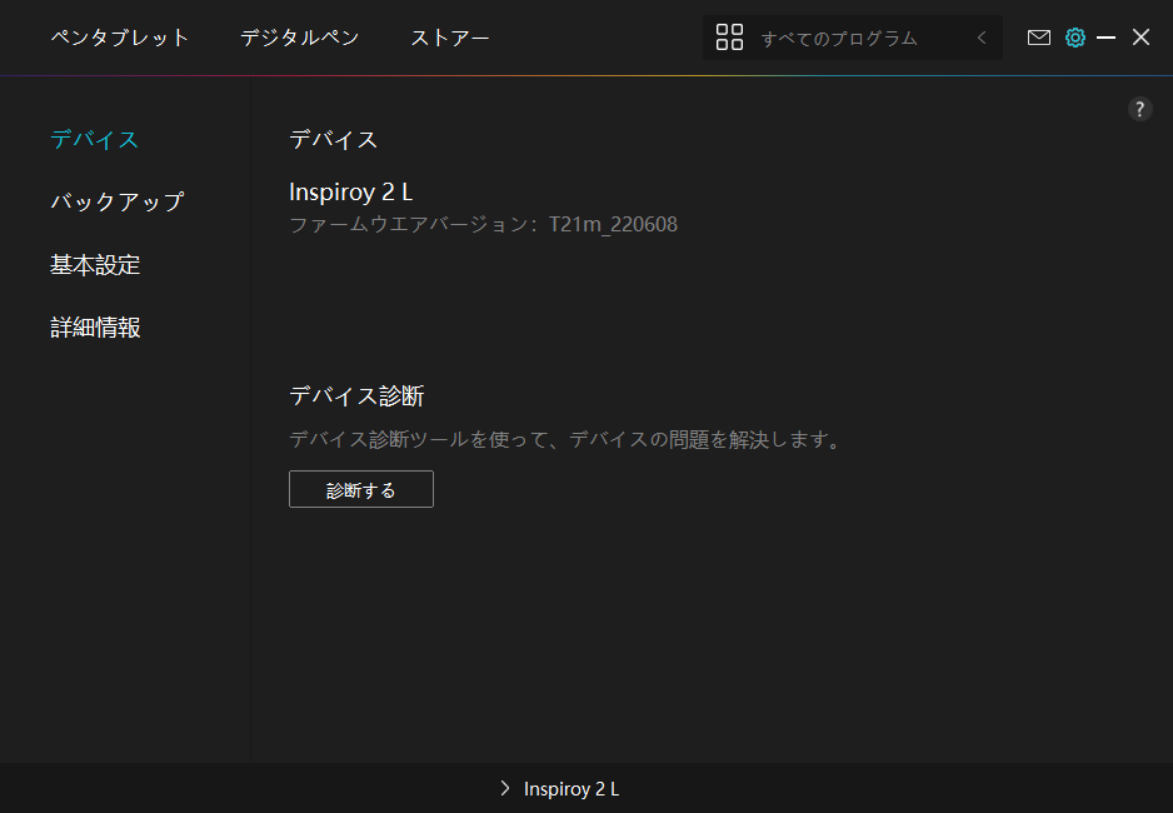Show 詳細情報 in the sidebar

[x=95, y=327]
